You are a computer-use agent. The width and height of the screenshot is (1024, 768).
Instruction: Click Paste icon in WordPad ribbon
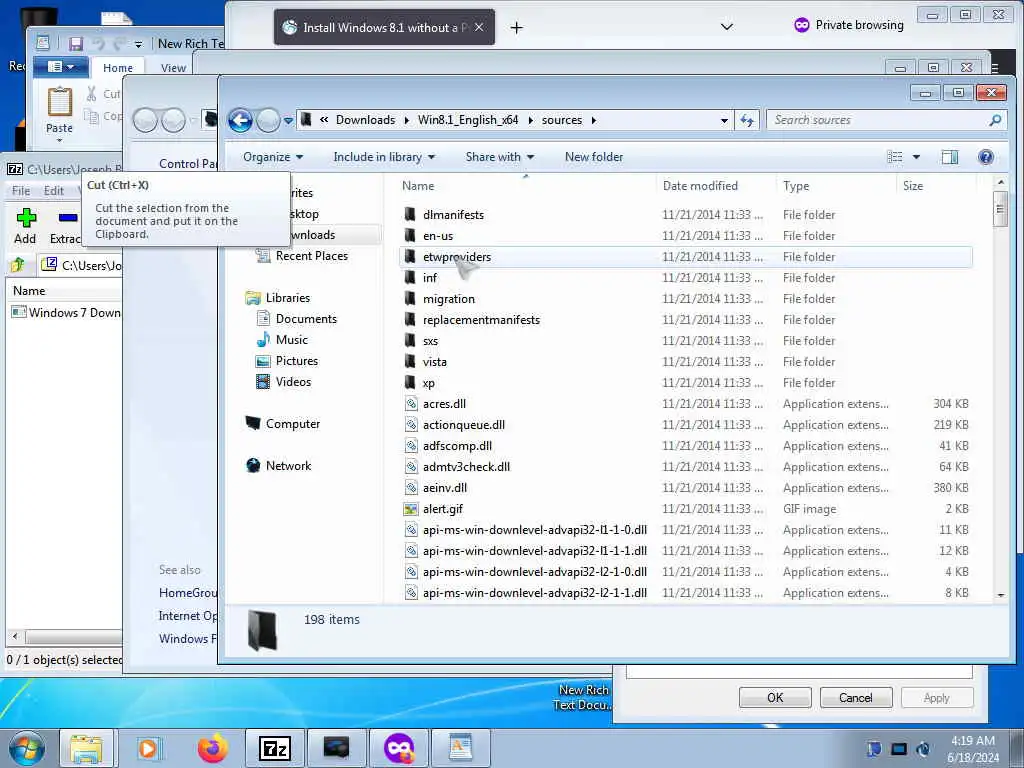[x=59, y=103]
